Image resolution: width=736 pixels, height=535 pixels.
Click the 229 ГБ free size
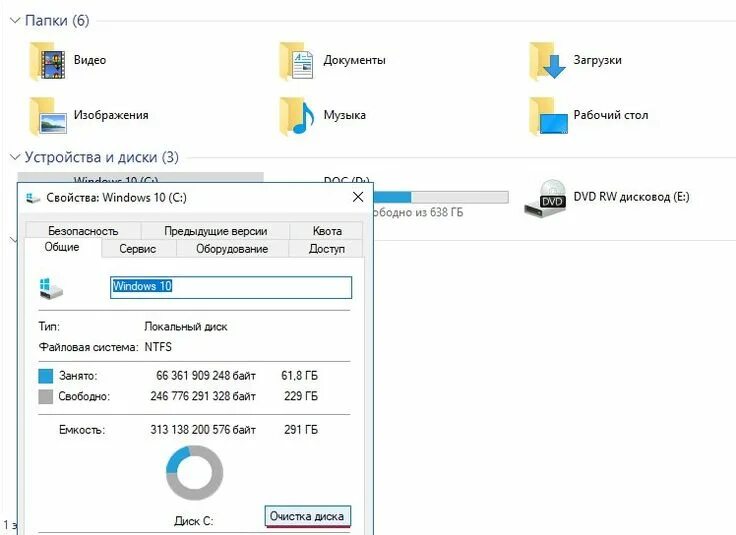pos(301,396)
